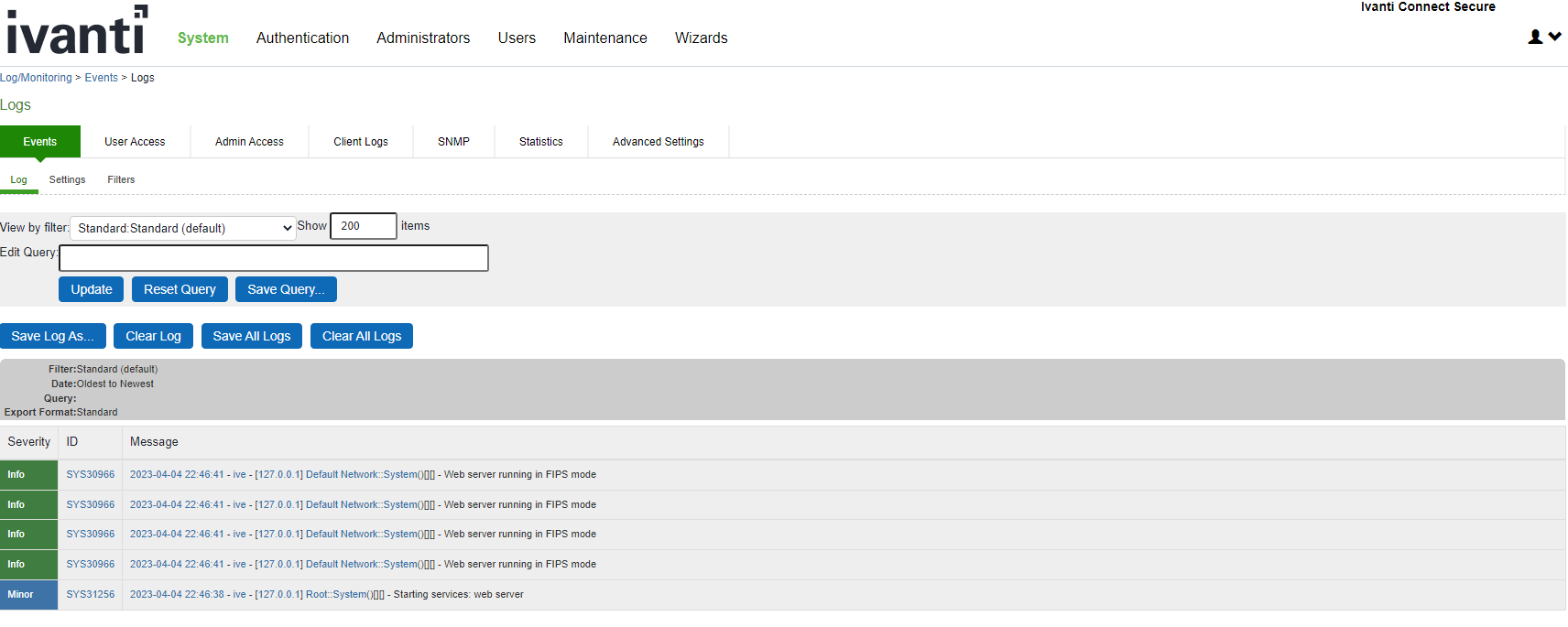Click the Update button

(x=92, y=289)
